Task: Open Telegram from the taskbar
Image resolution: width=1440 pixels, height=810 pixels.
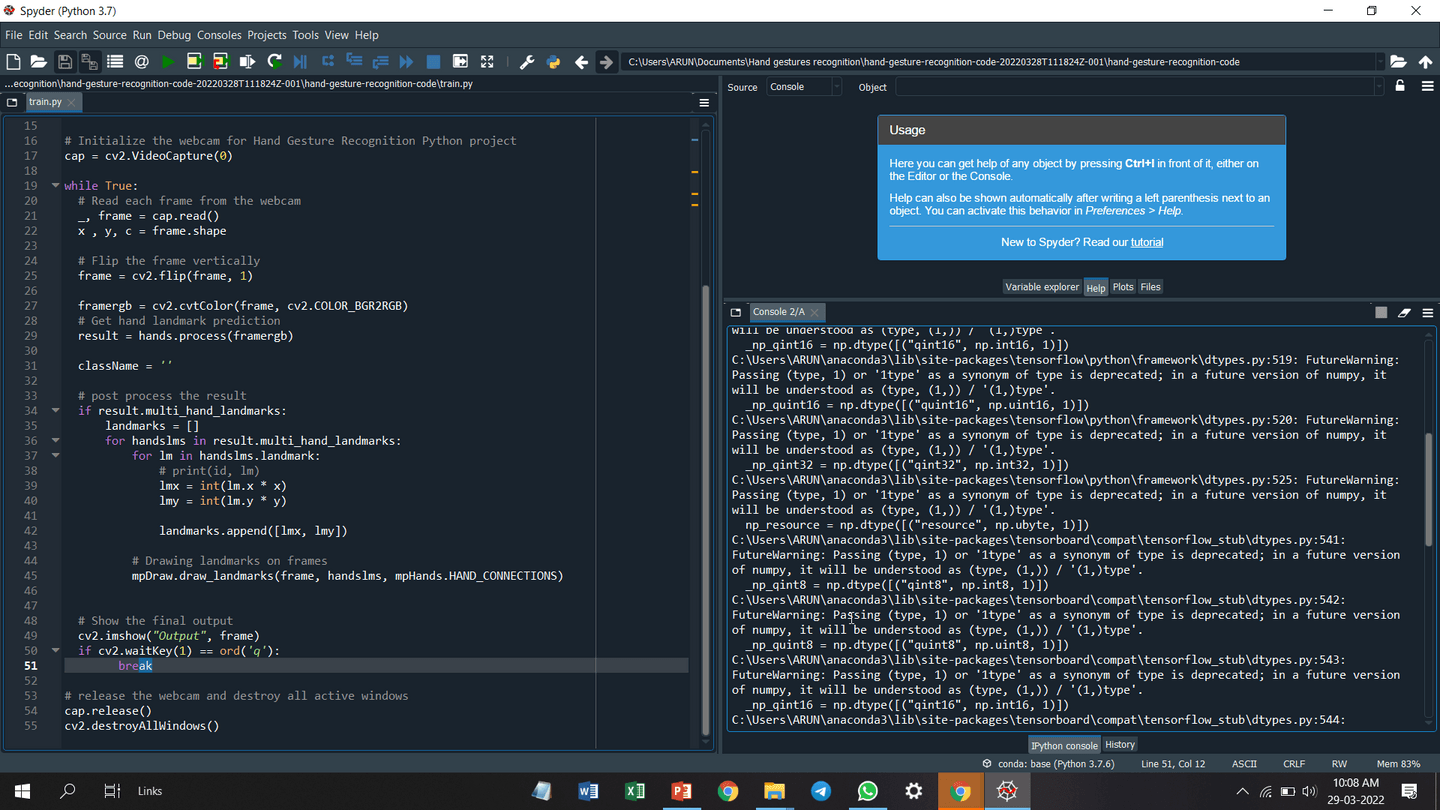Action: [x=821, y=791]
